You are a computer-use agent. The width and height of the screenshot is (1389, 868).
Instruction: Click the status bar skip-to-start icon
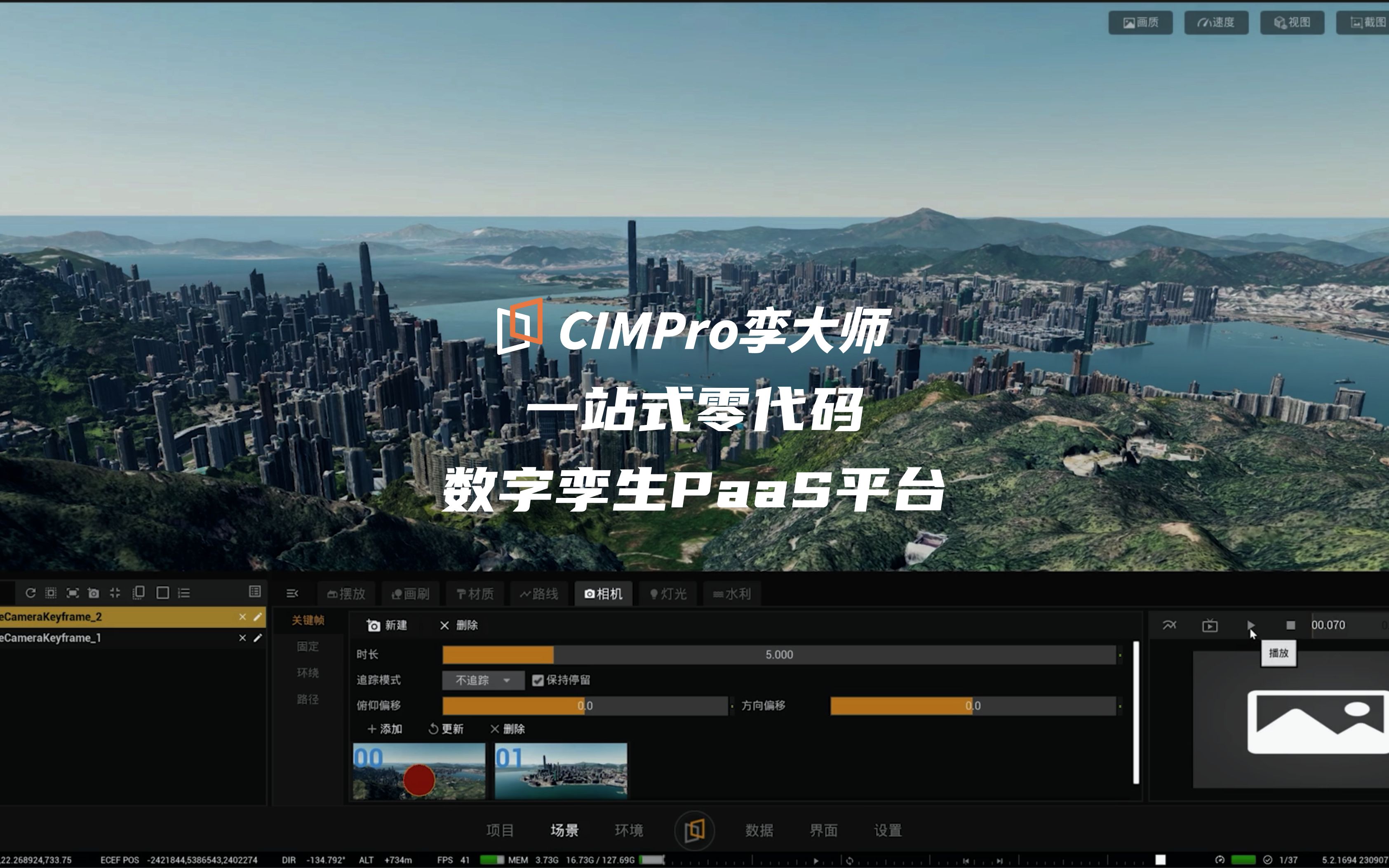966,861
